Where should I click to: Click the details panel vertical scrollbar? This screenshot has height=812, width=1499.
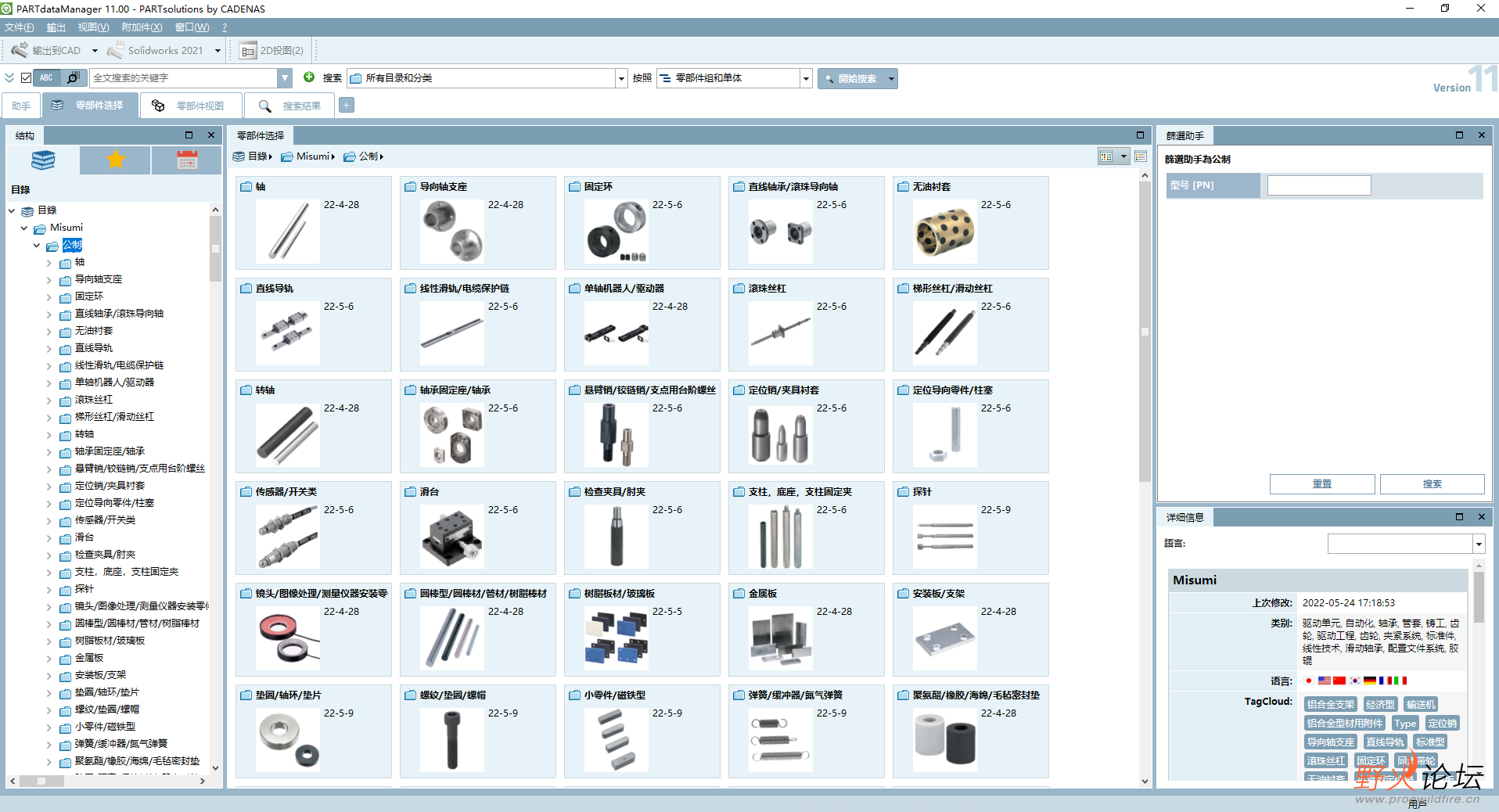click(1479, 598)
